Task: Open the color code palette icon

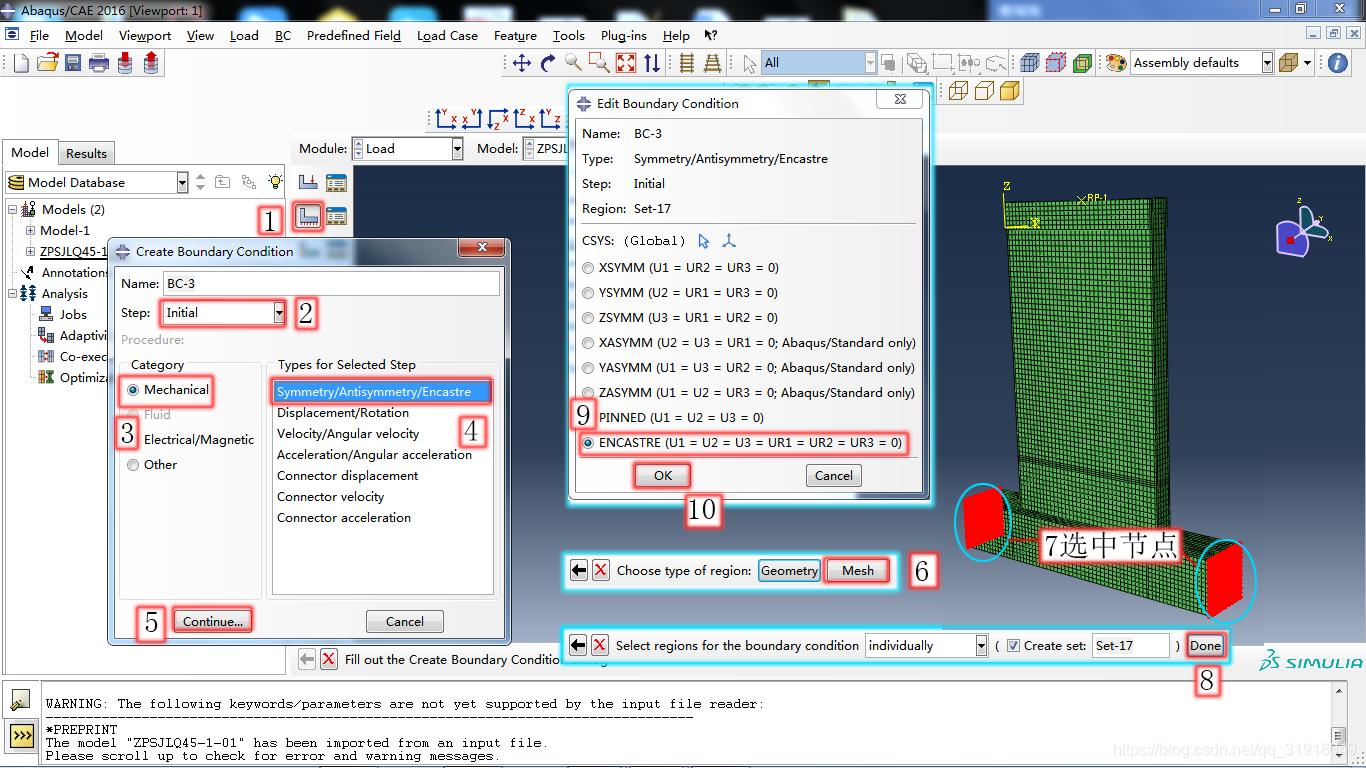Action: (x=1115, y=63)
